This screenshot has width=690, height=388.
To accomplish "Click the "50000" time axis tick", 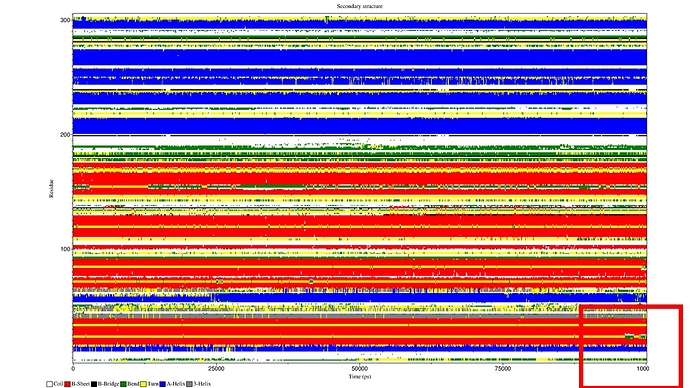I will click(360, 369).
